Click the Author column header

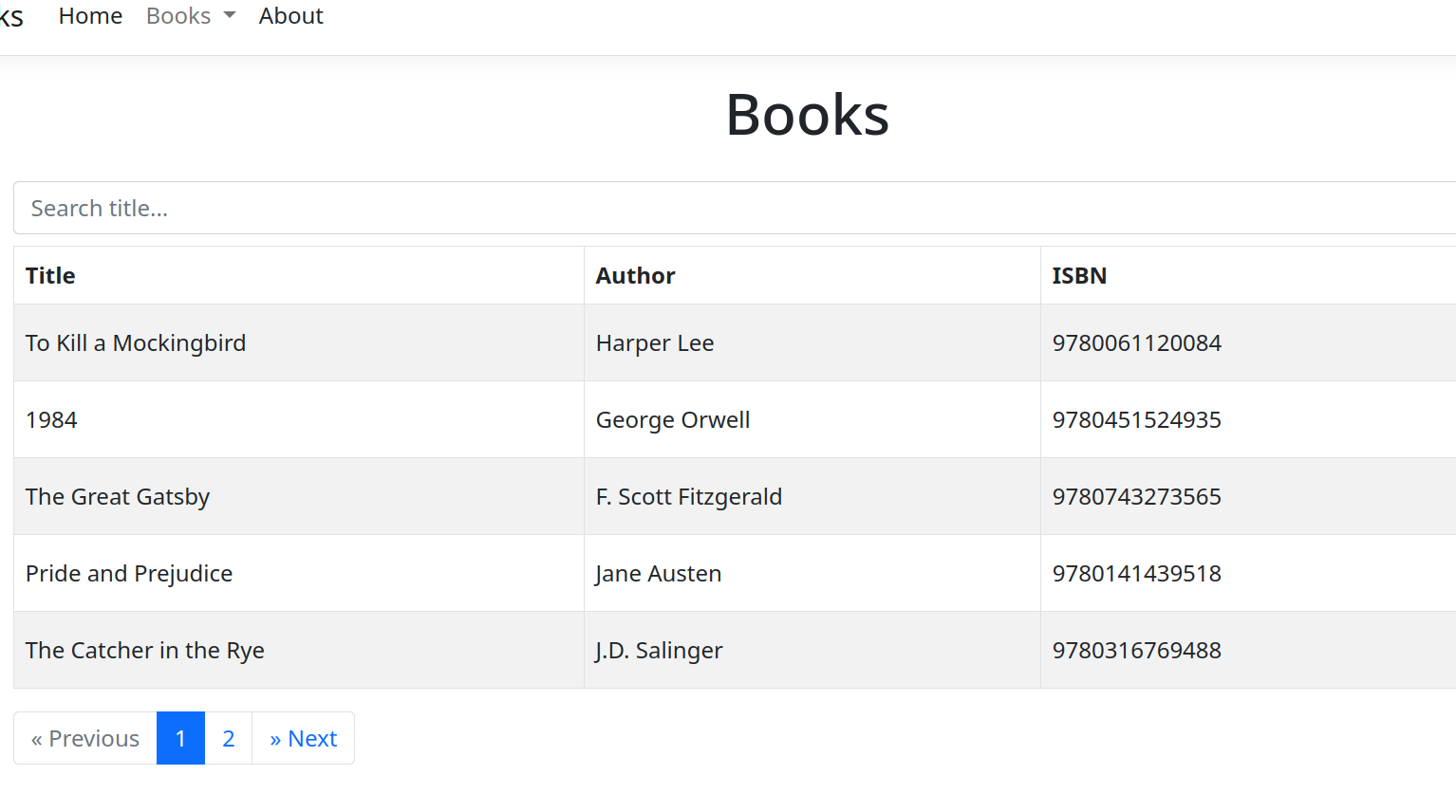point(635,276)
